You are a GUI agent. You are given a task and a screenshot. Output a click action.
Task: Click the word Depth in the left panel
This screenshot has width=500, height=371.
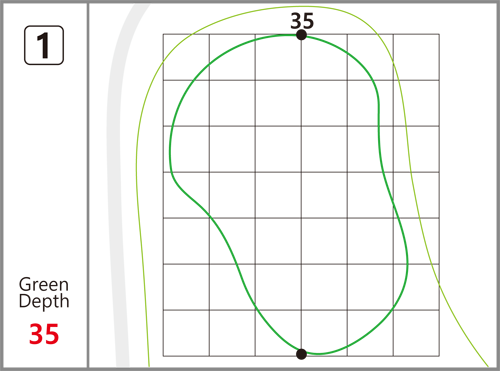tap(44, 301)
